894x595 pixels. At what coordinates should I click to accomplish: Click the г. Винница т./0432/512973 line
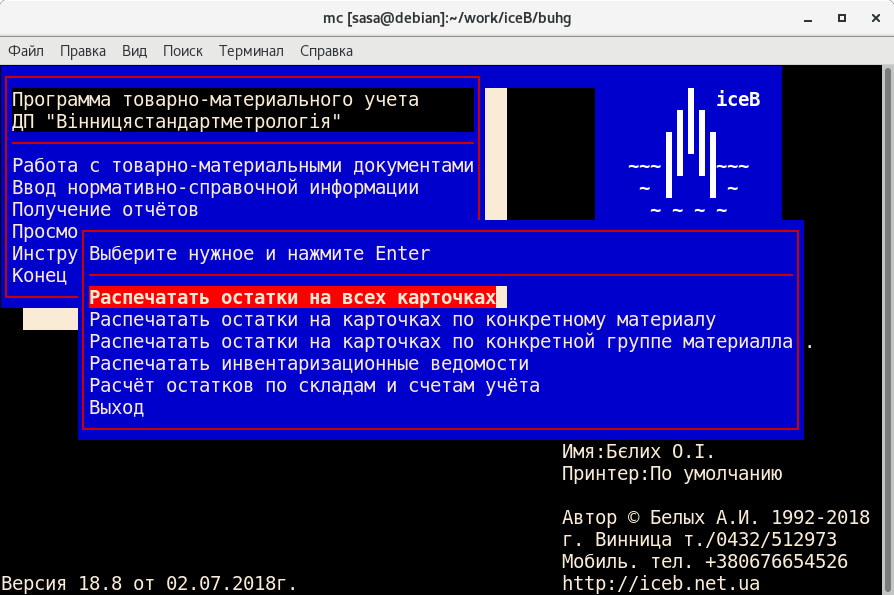[700, 539]
